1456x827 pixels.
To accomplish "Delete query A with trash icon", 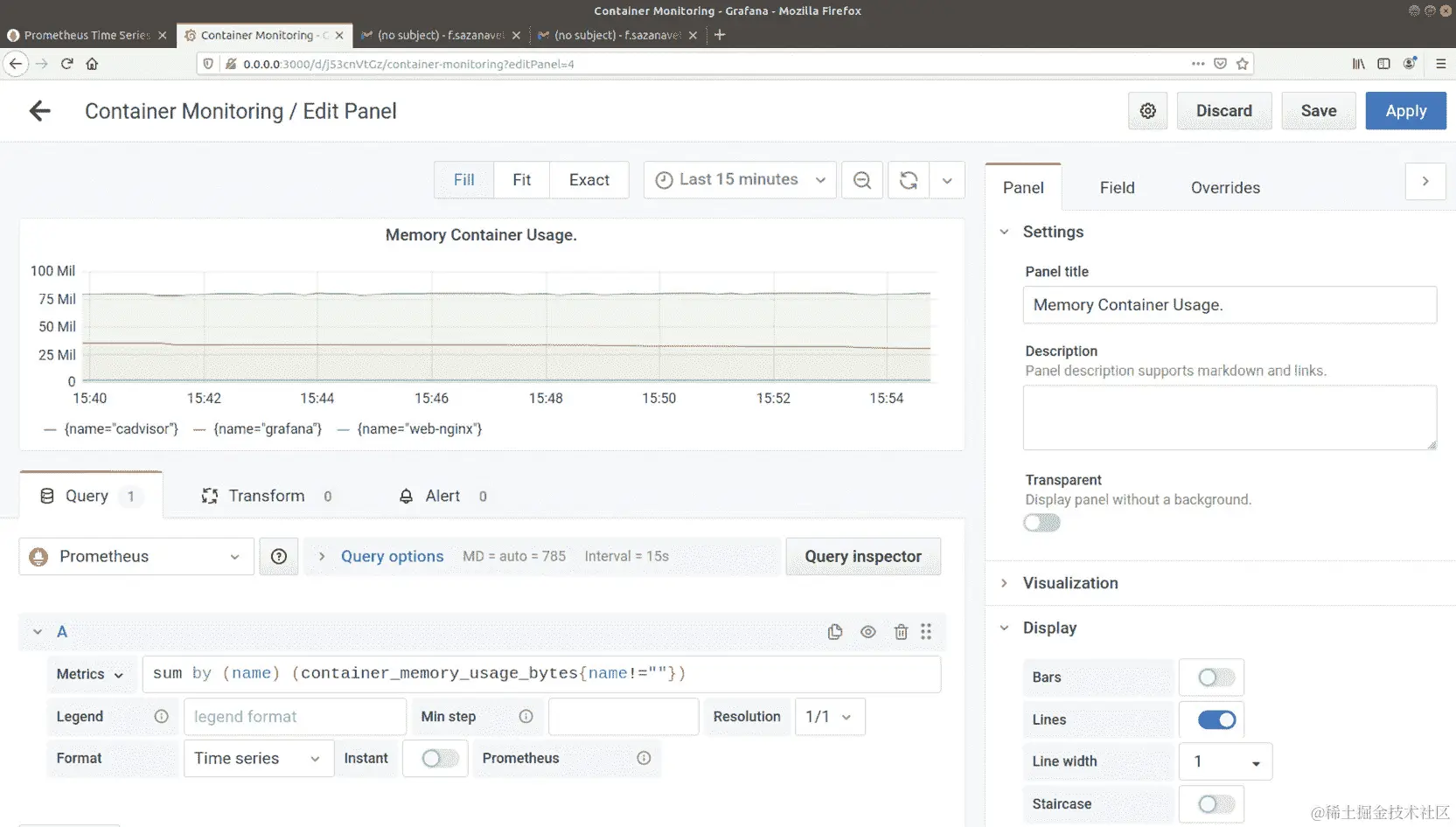I will point(901,632).
